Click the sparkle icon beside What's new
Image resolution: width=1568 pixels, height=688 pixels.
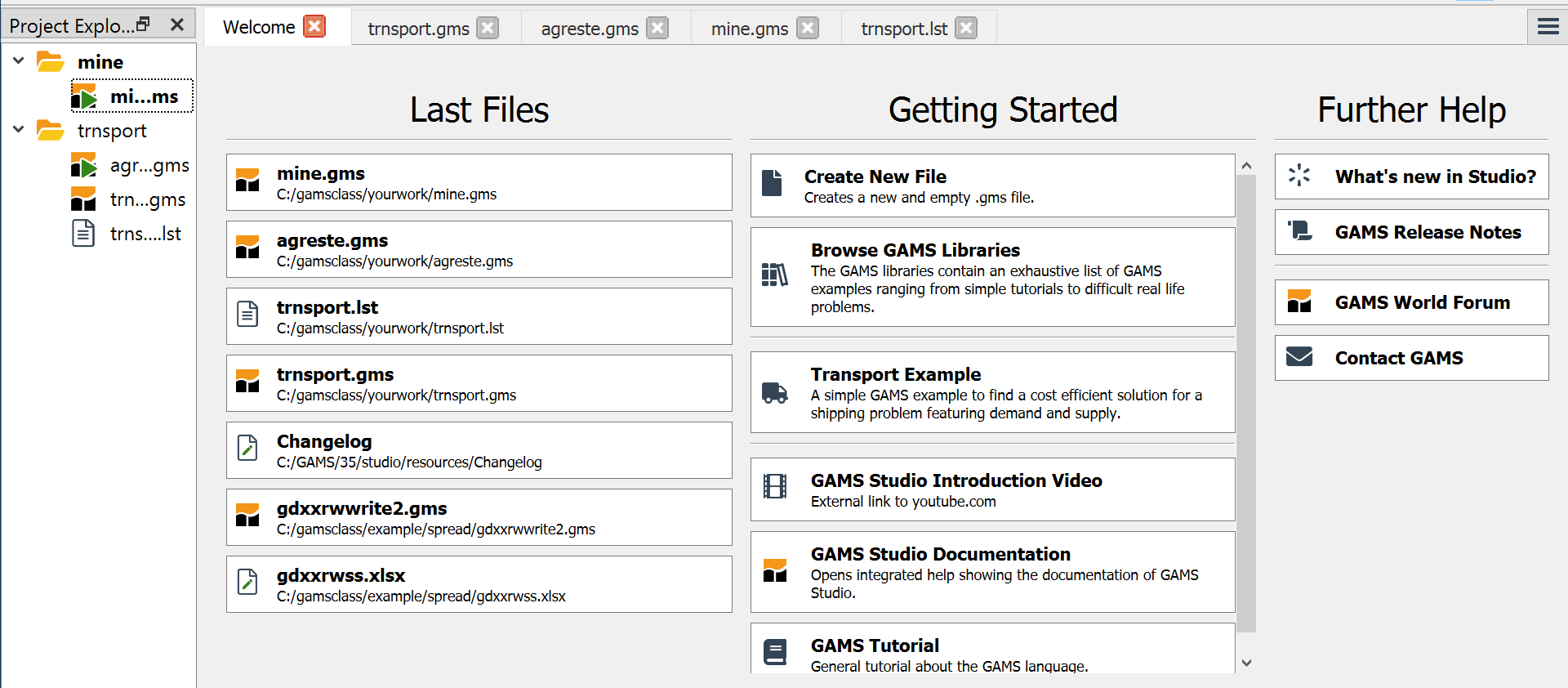1299,176
